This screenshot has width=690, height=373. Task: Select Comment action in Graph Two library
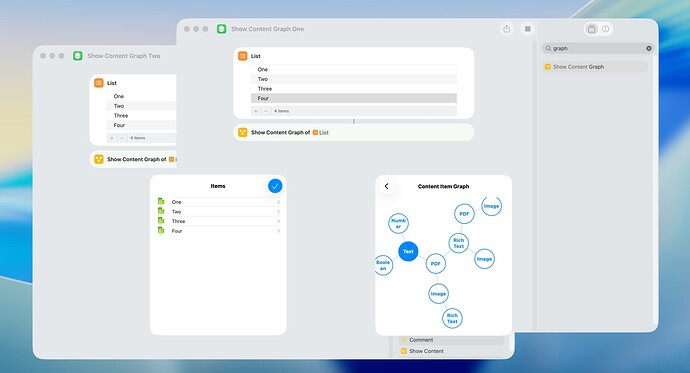(451, 340)
